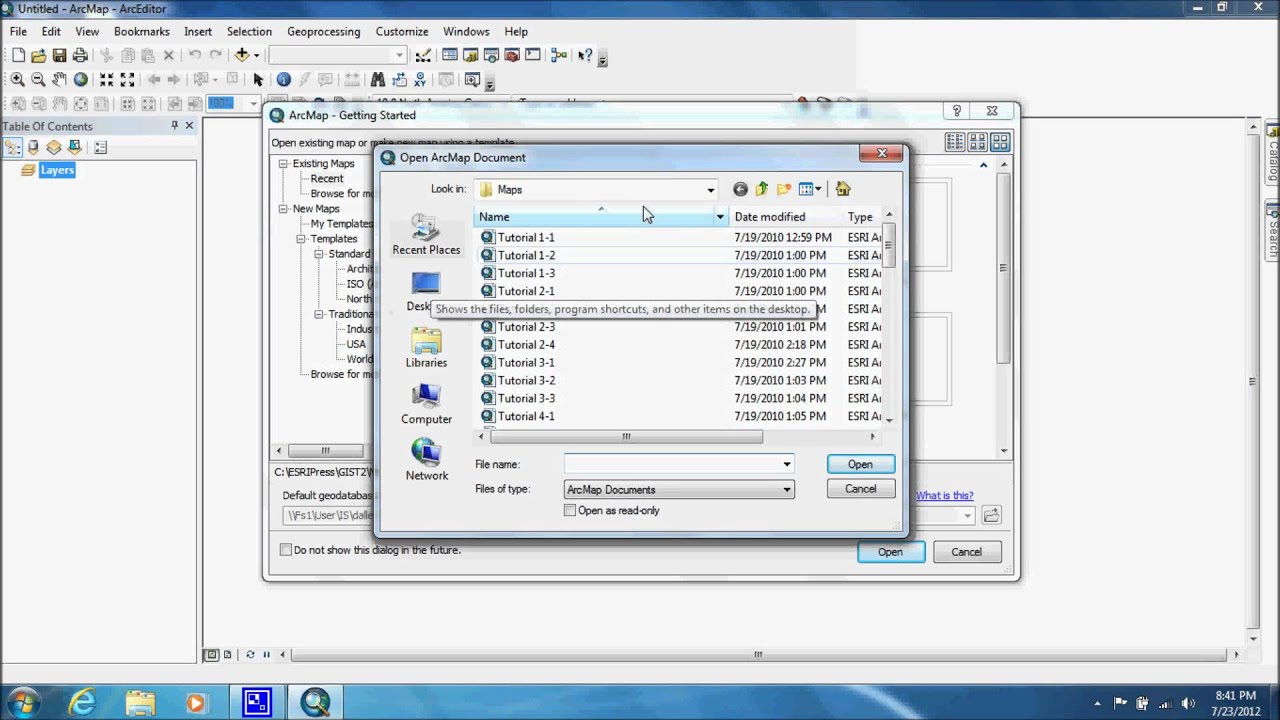Open the Bookmarks menu

pos(142,31)
